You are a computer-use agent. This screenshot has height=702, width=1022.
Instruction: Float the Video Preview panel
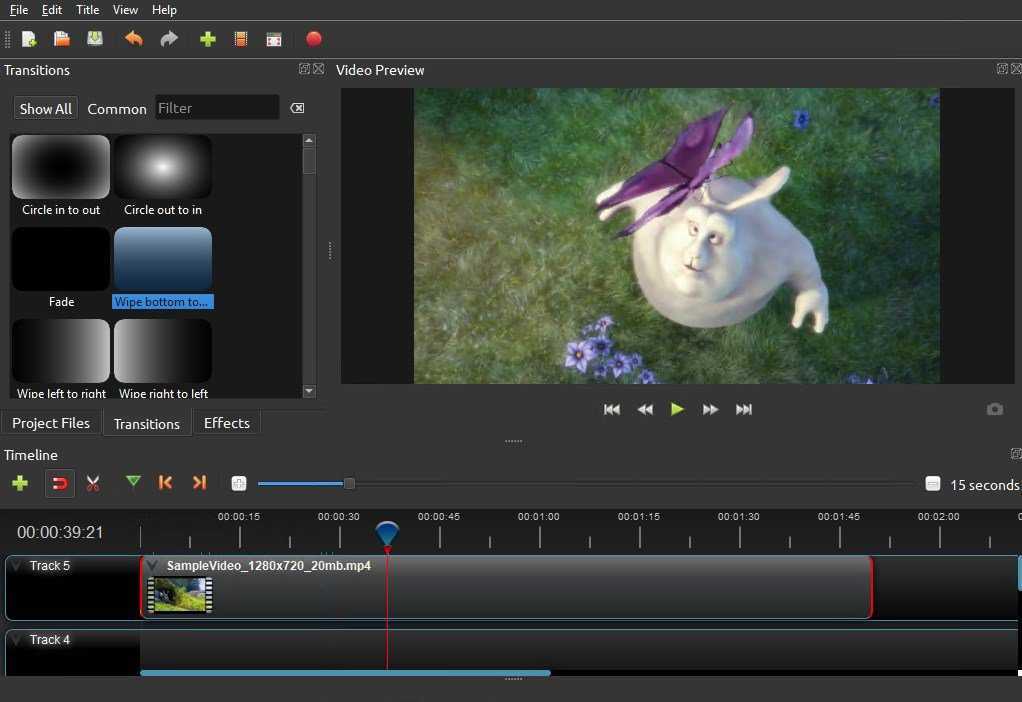[1002, 68]
